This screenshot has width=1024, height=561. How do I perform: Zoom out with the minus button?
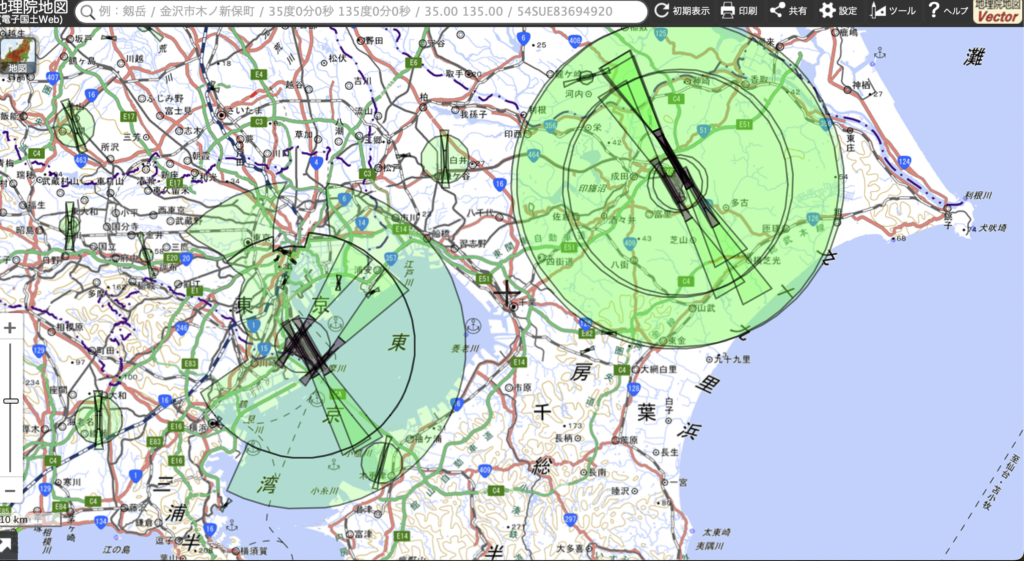[x=10, y=490]
